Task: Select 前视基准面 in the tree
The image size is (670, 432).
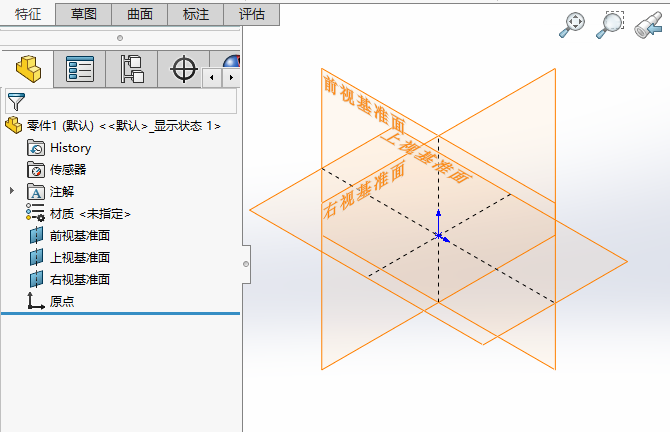Action: (80, 235)
